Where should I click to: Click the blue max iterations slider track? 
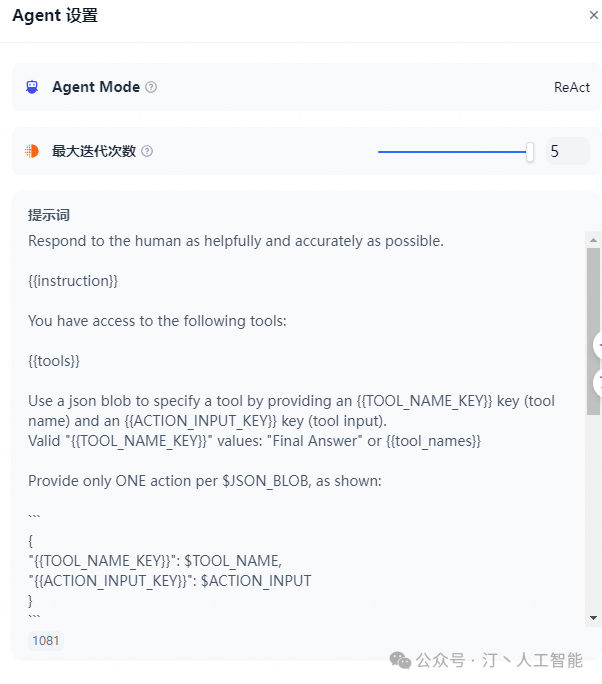click(x=452, y=151)
